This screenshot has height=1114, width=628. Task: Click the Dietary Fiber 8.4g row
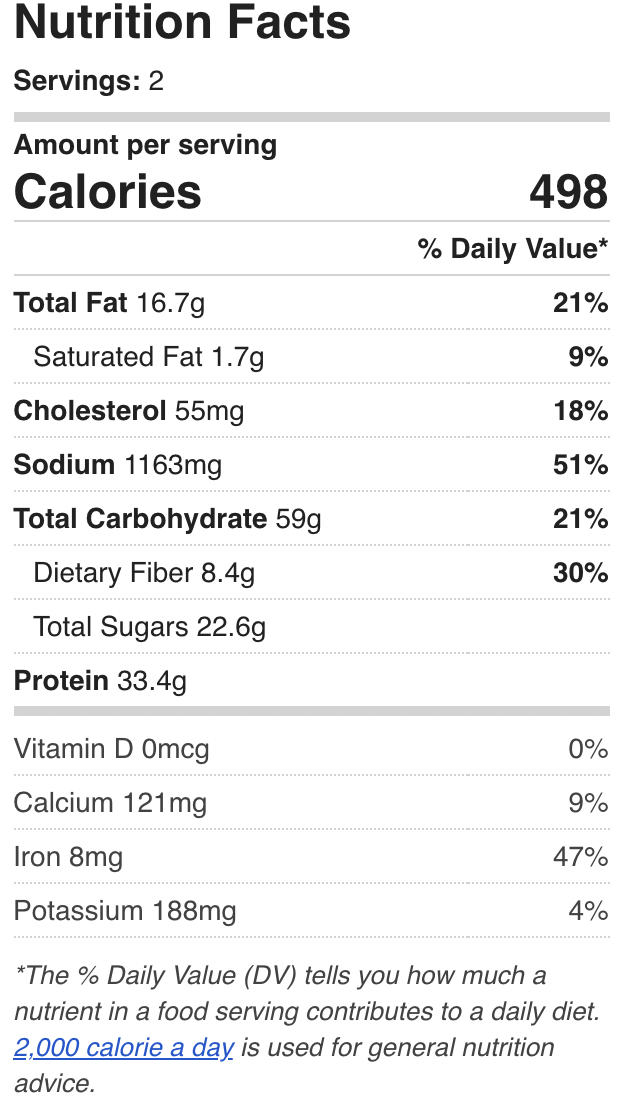311,573
